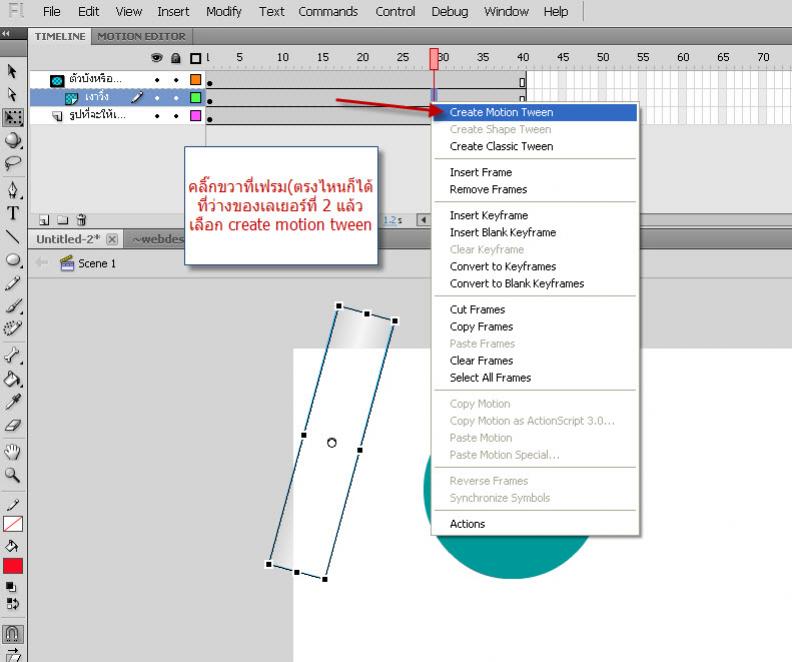This screenshot has width=792, height=662.
Task: Lock the ตัวบังหรือ... layer using its lock-column dot
Action: (176, 80)
